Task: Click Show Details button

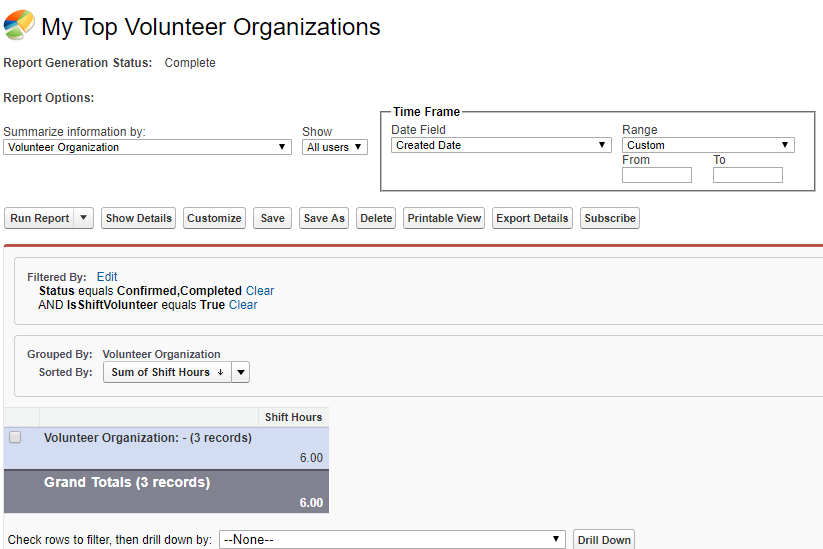Action: click(139, 218)
